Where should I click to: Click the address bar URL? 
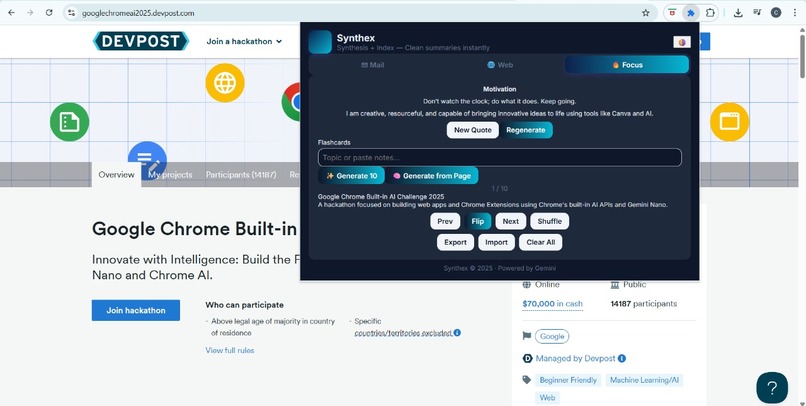click(x=138, y=13)
